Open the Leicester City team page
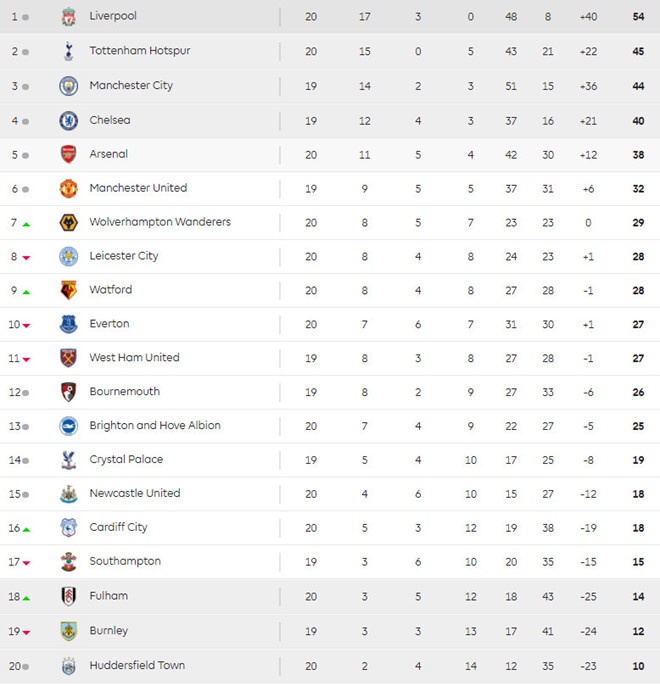This screenshot has height=686, width=660. pyautogui.click(x=124, y=256)
